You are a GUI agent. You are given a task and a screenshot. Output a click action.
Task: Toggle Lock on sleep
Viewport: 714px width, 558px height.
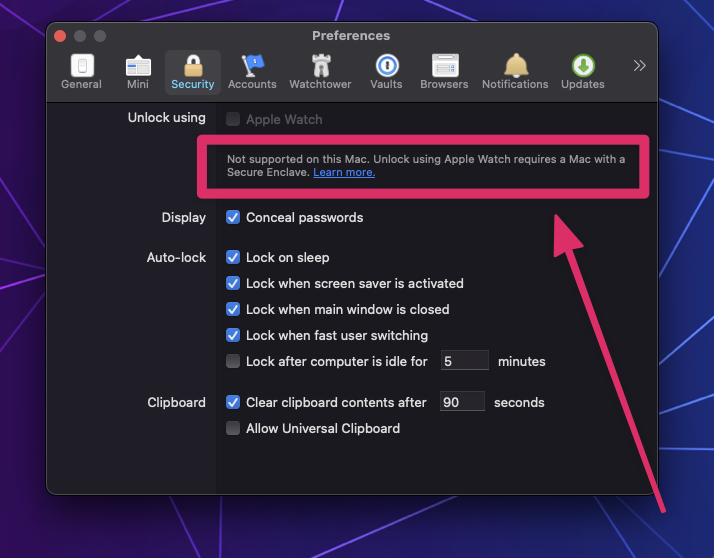(233, 258)
